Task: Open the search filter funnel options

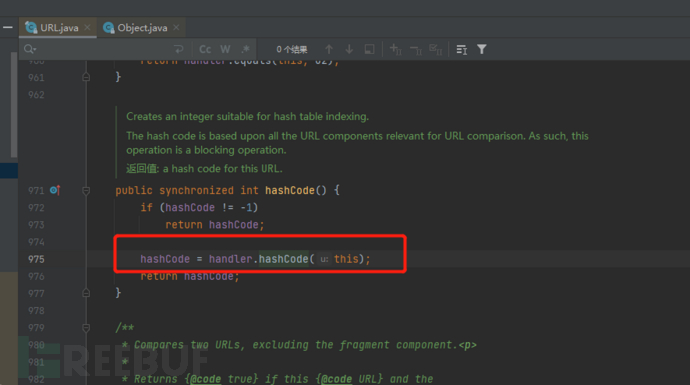Action: pos(482,49)
